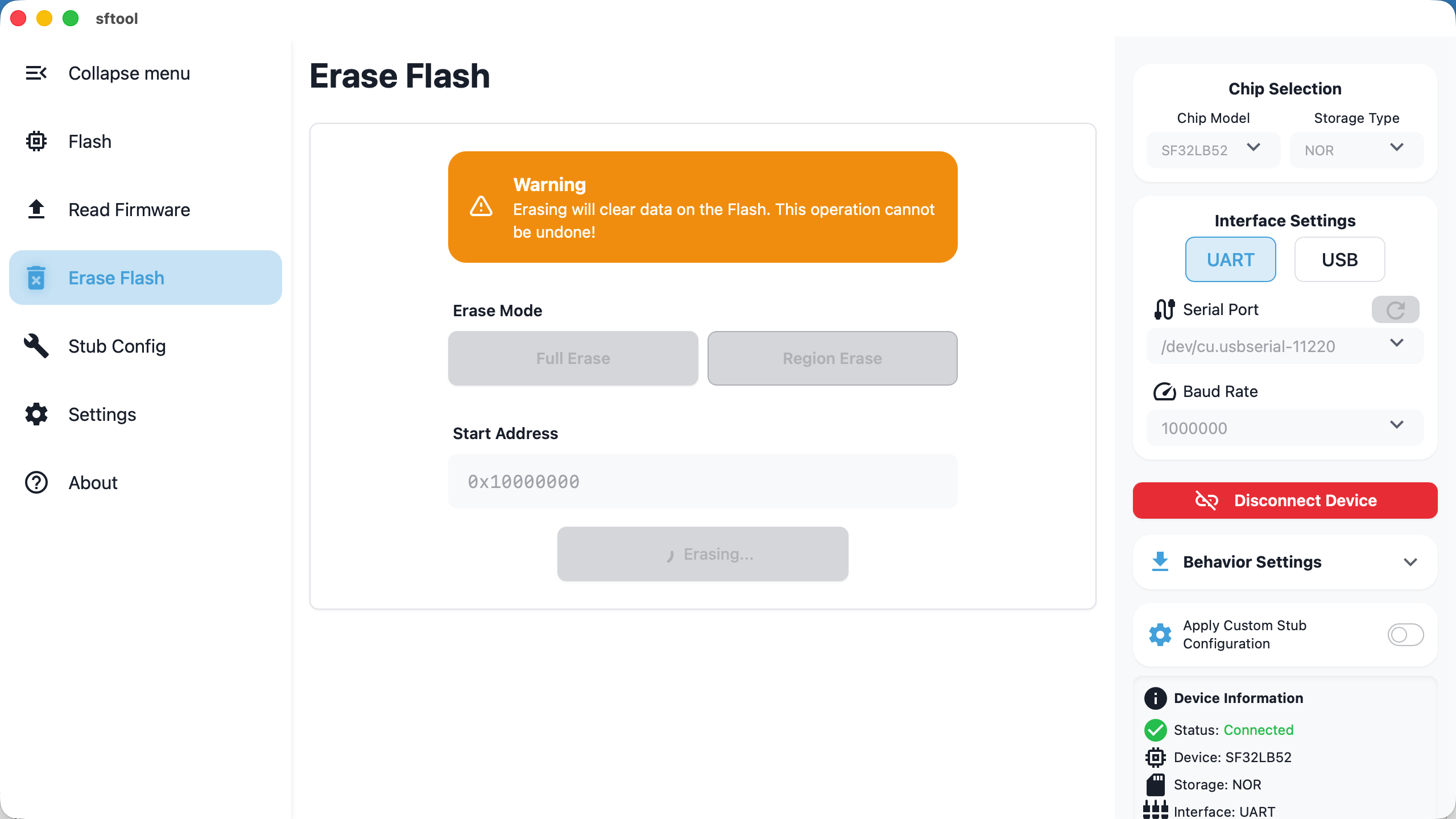Click the warning triangle icon
This screenshot has height=819, width=1456.
(481, 206)
